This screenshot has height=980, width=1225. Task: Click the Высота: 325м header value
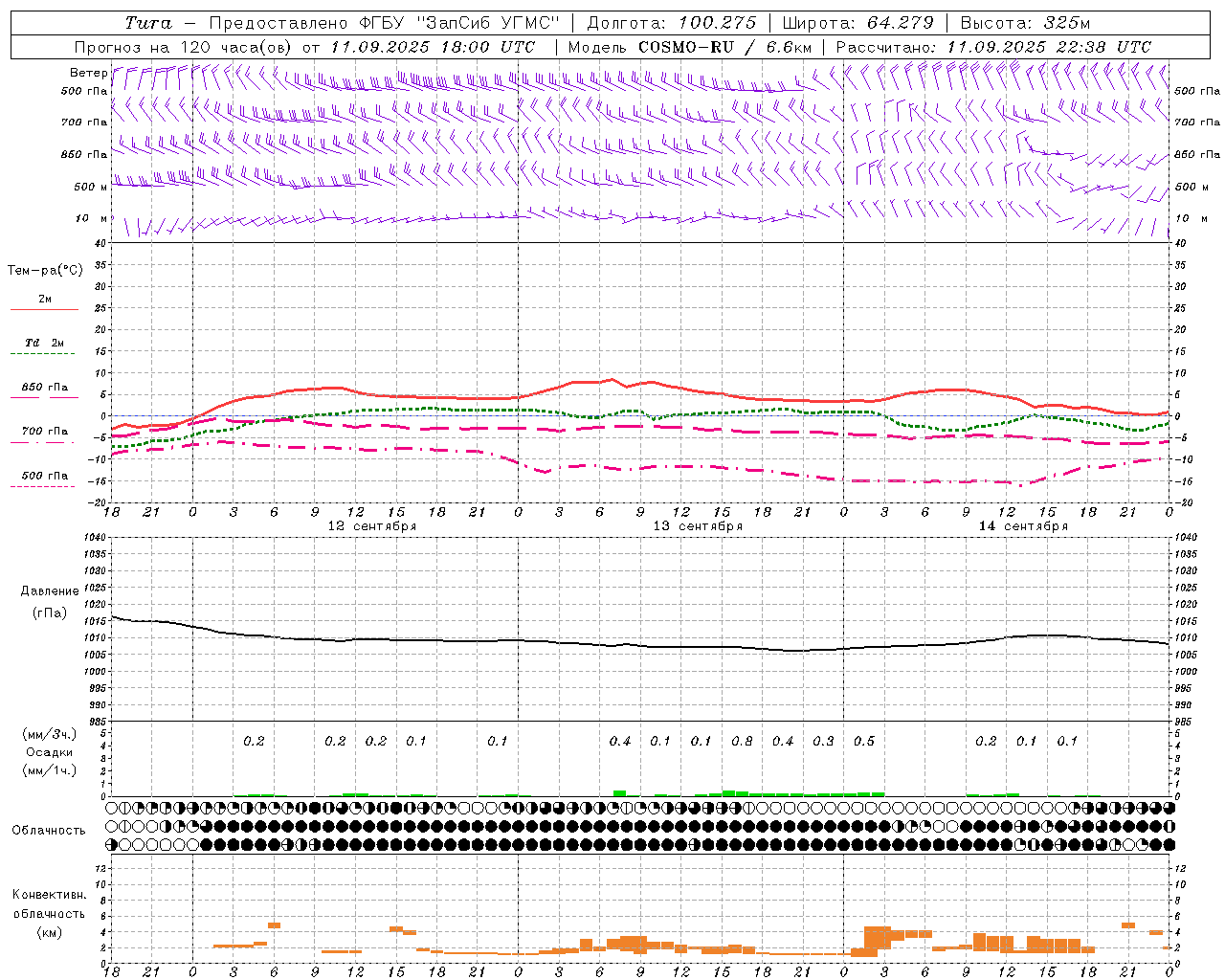pos(1025,23)
